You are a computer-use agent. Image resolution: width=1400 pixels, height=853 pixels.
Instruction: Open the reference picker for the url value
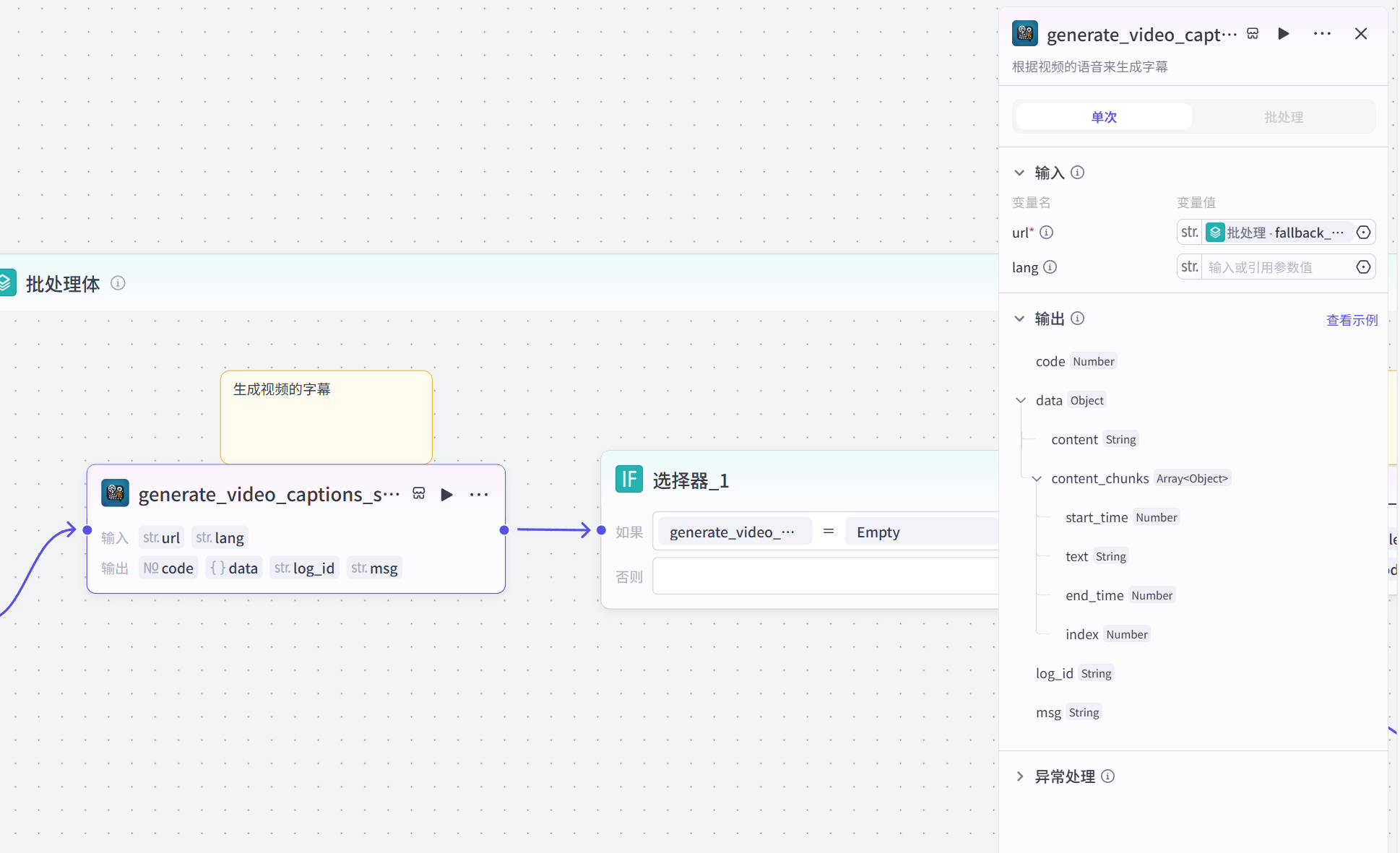click(x=1363, y=233)
